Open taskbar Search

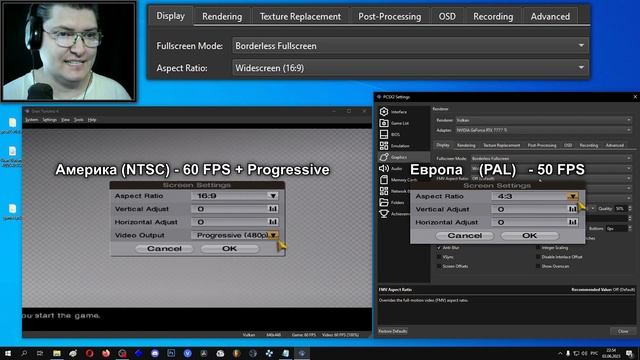[x=24, y=353]
